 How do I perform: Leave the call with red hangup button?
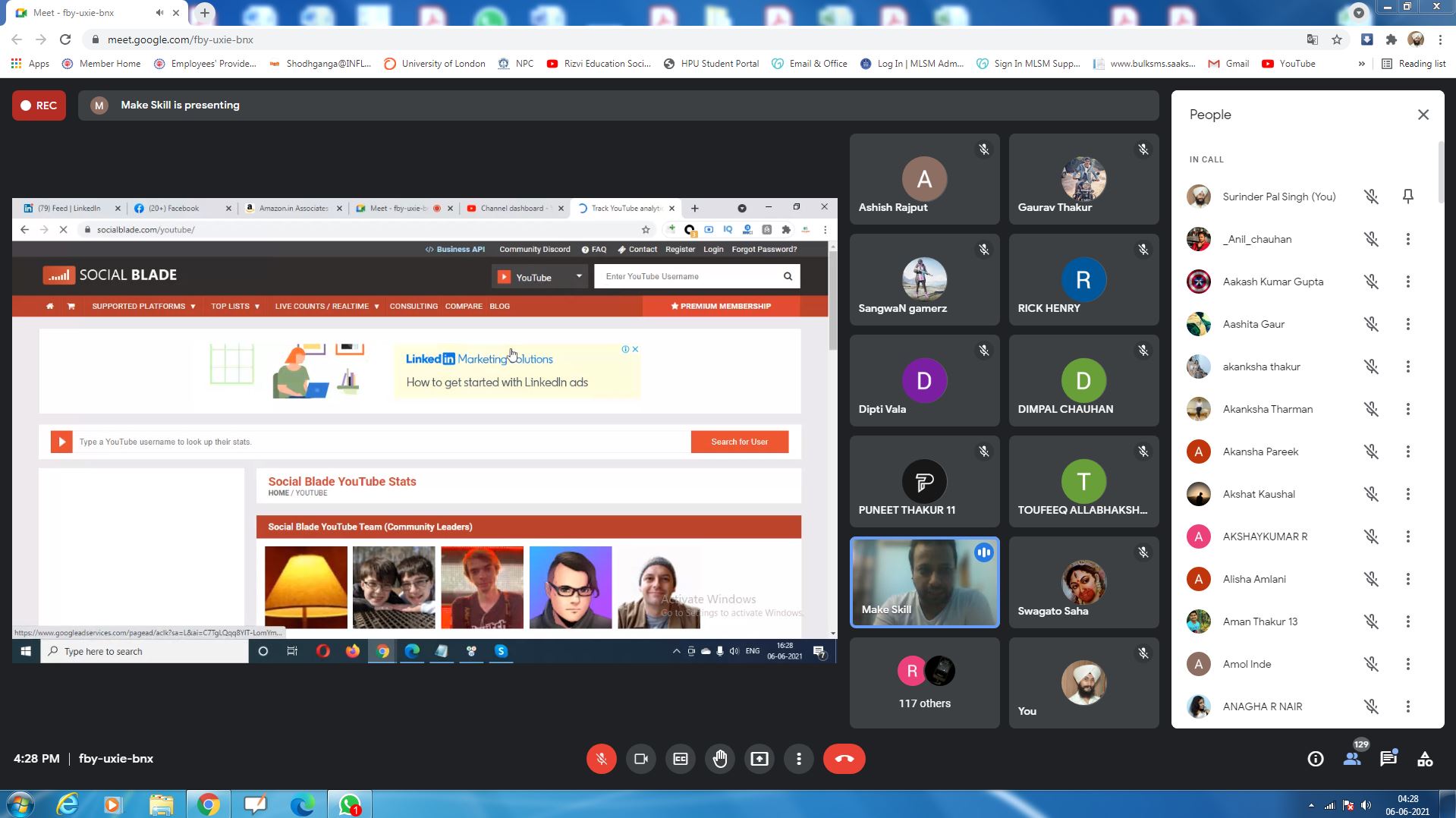tap(844, 759)
